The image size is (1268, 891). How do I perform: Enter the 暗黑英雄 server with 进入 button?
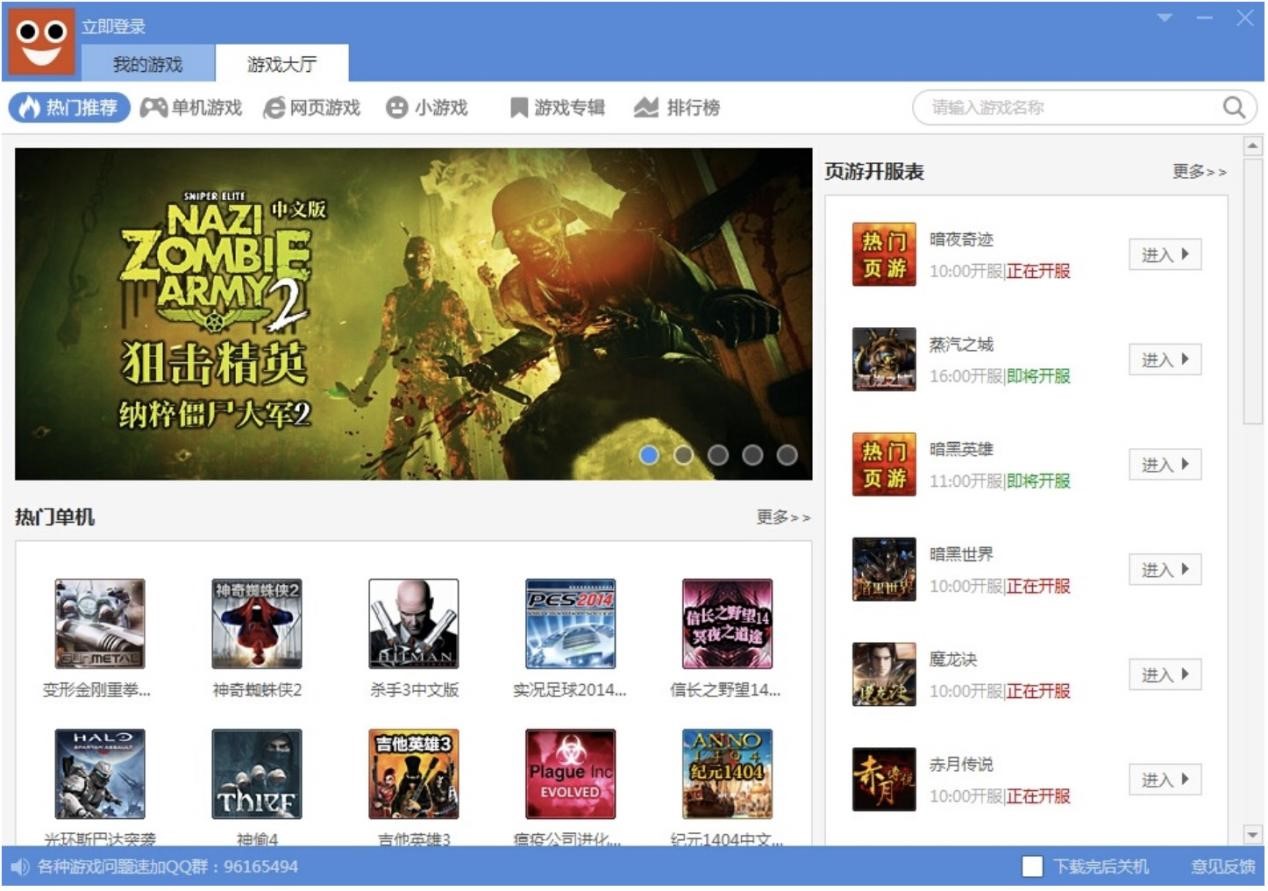(x=1165, y=464)
